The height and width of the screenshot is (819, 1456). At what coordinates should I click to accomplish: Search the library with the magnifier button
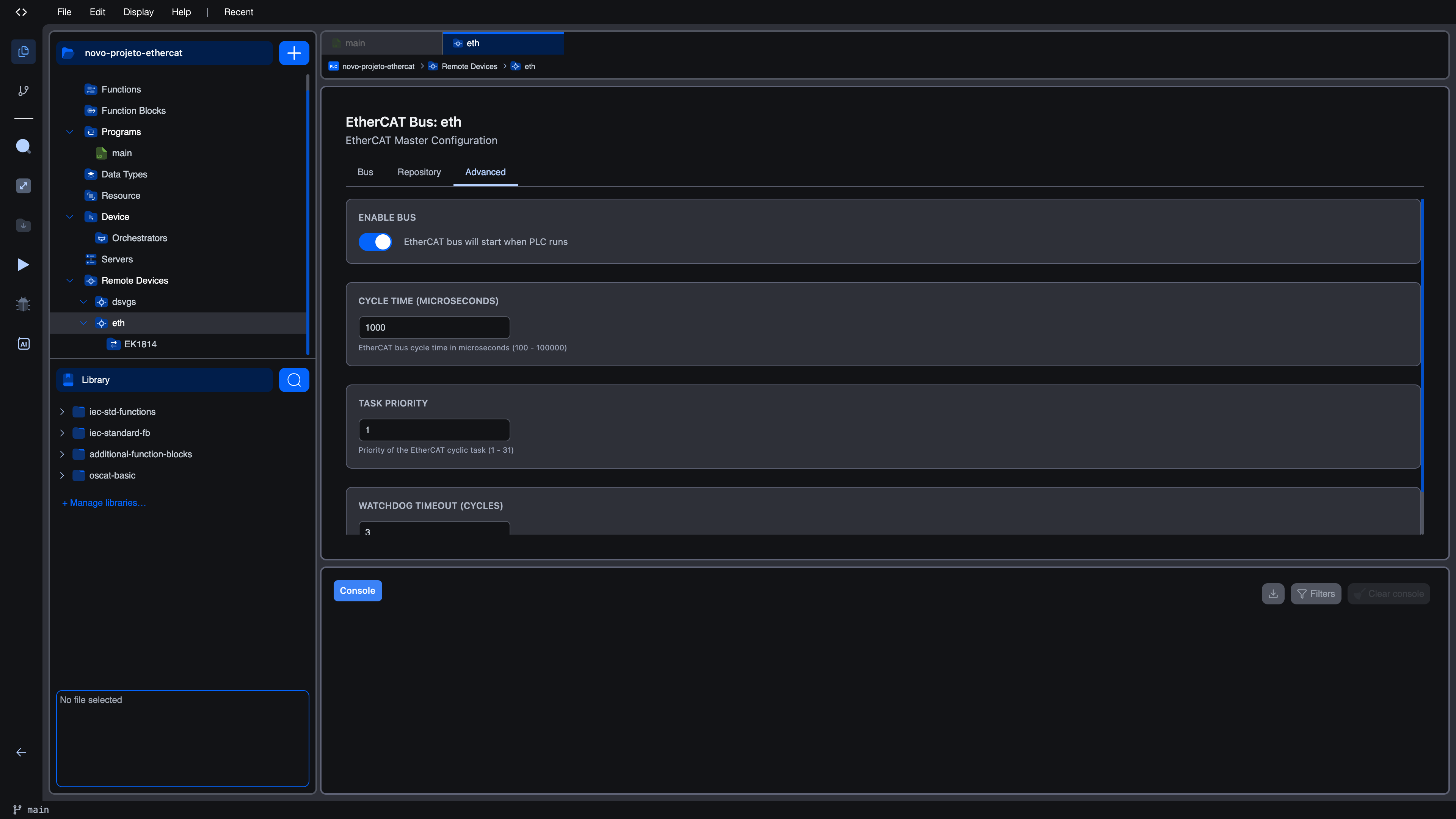pyautogui.click(x=294, y=380)
